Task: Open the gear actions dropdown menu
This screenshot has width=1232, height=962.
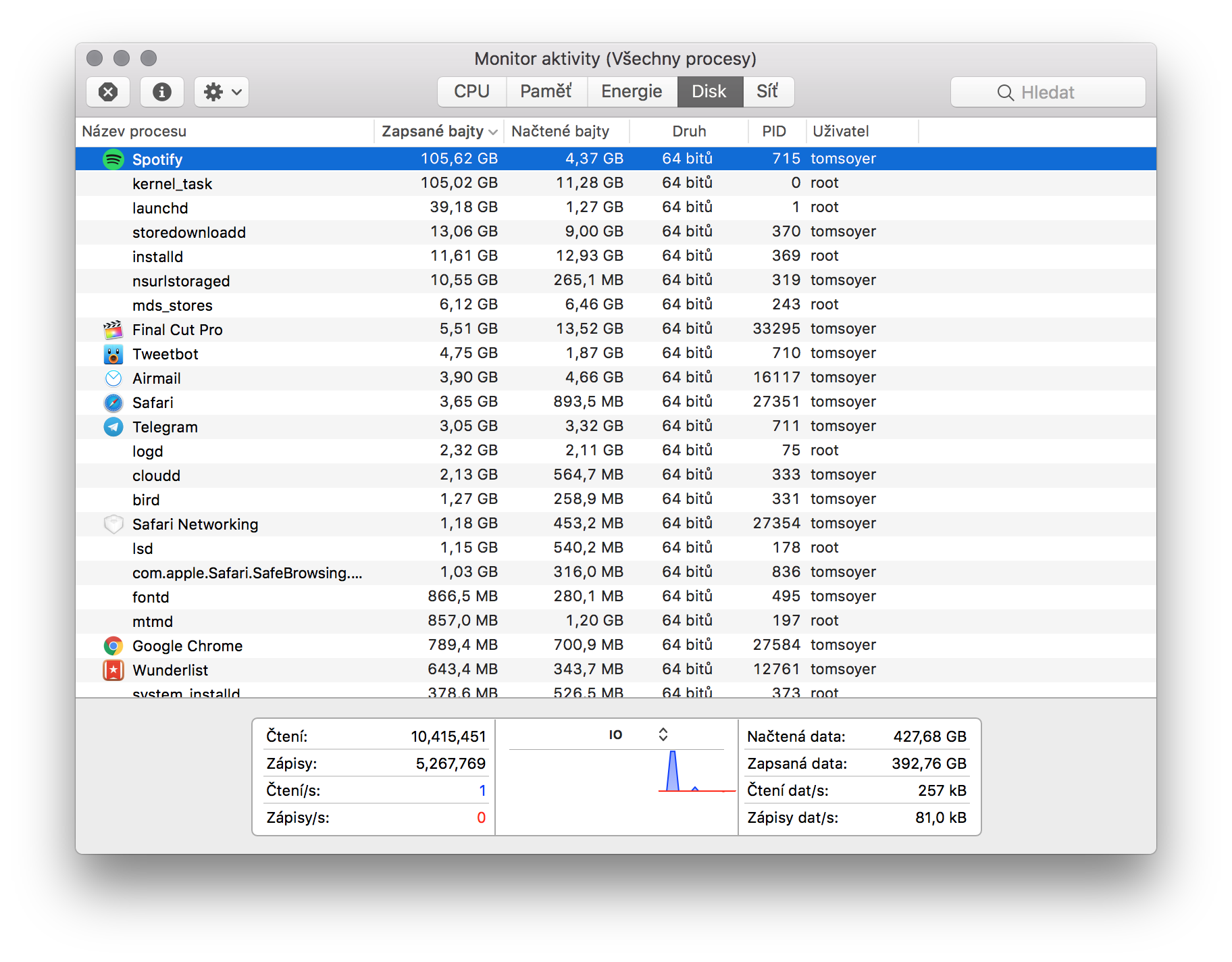Action: [x=222, y=92]
